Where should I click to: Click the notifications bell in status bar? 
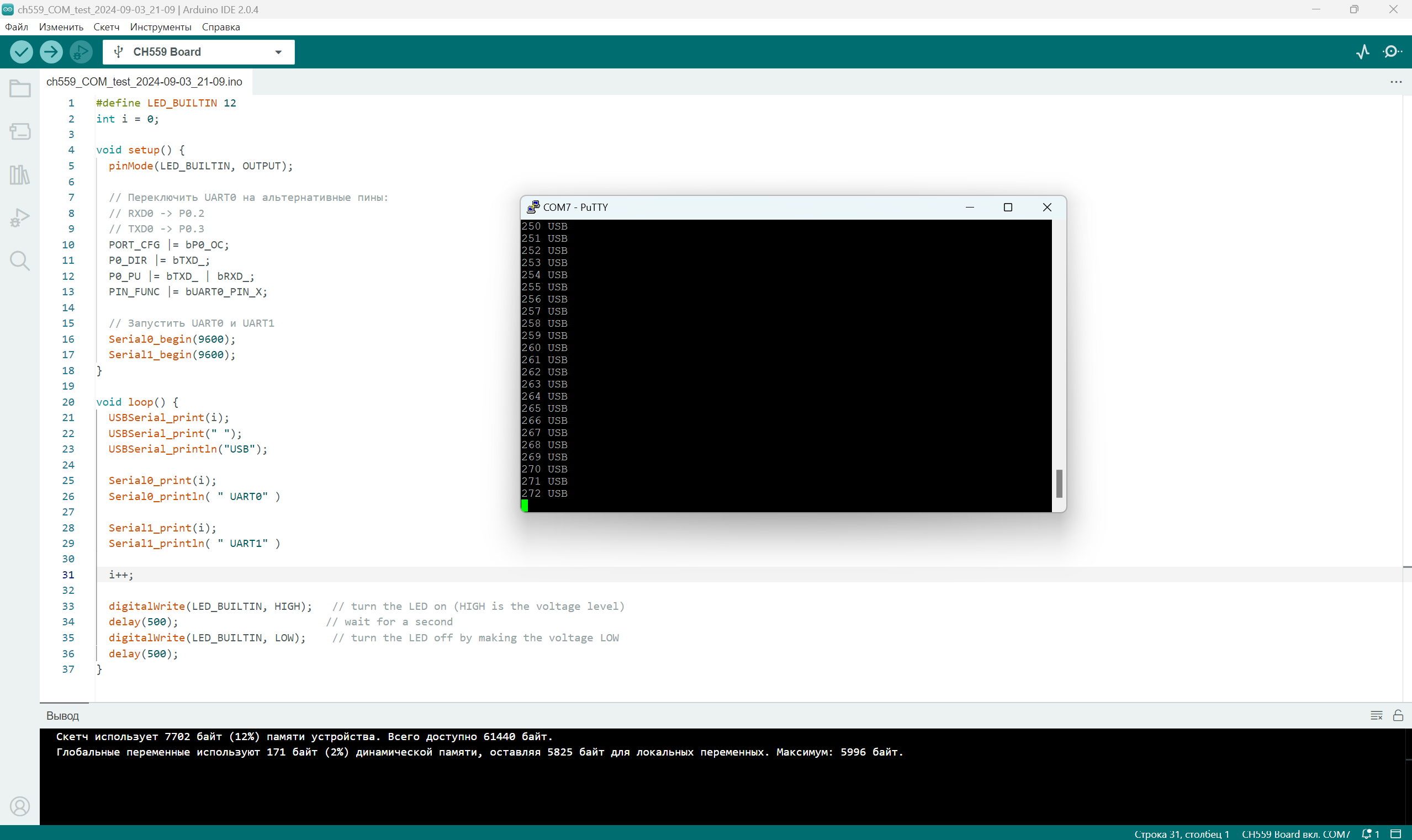(x=1368, y=834)
